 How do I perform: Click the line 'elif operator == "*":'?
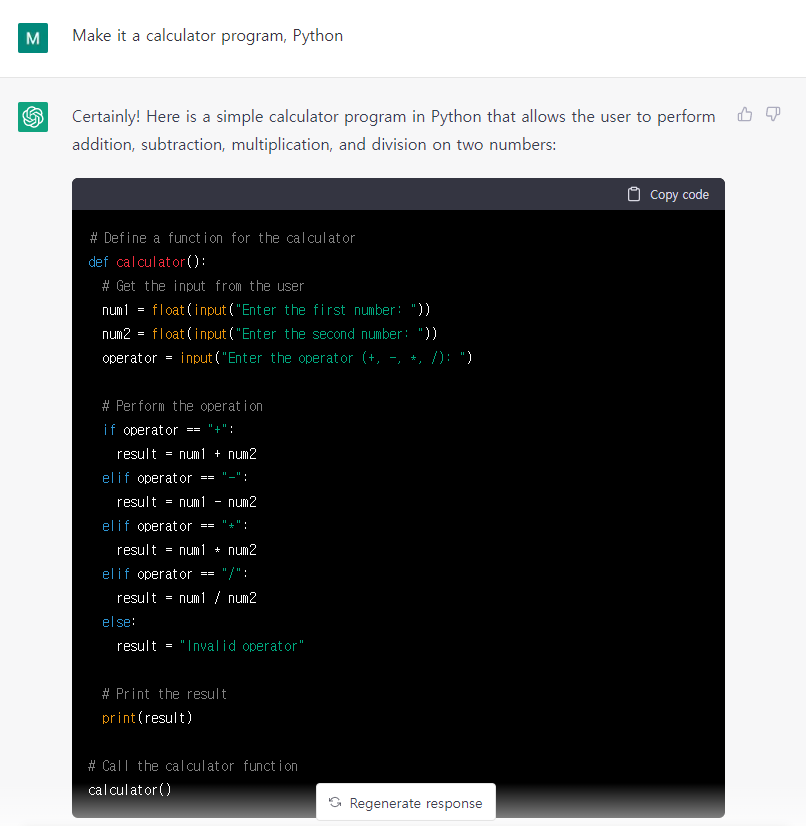pyautogui.click(x=175, y=526)
